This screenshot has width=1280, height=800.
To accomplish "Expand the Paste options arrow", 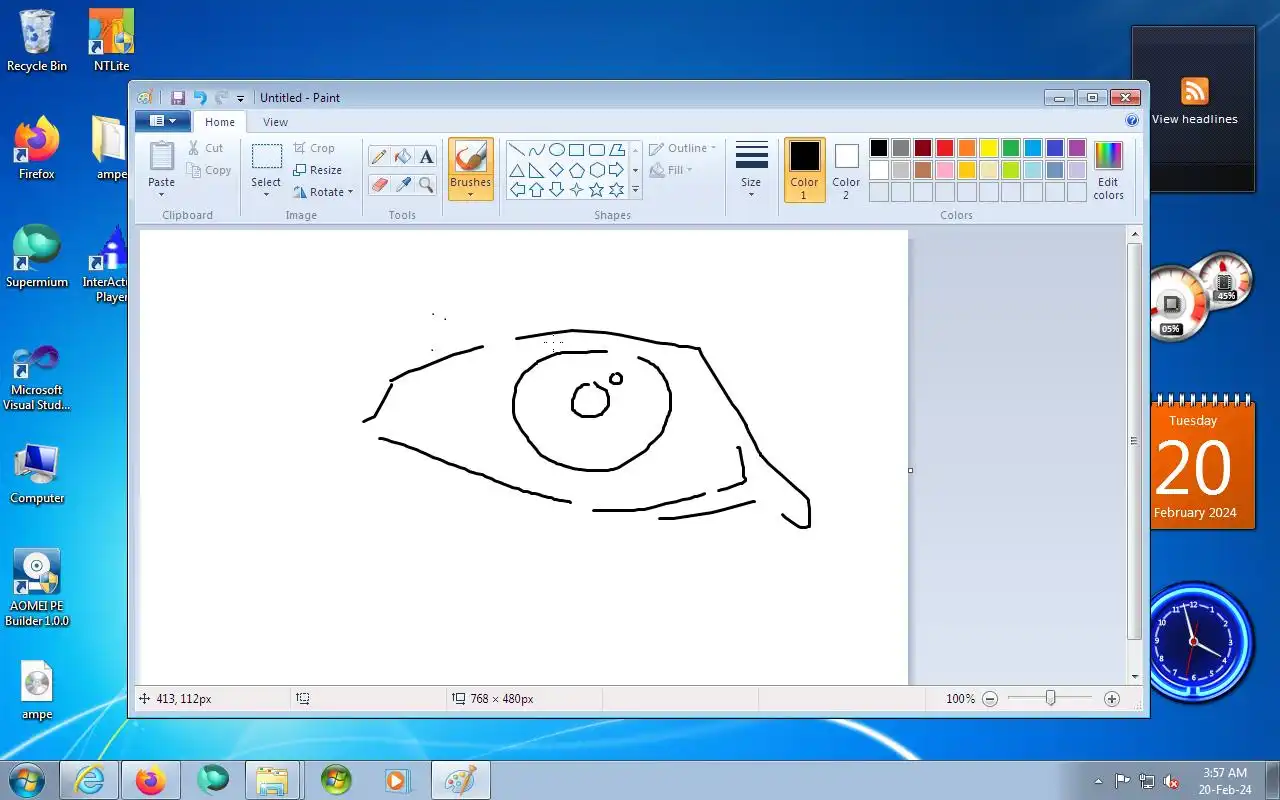I will pyautogui.click(x=162, y=194).
